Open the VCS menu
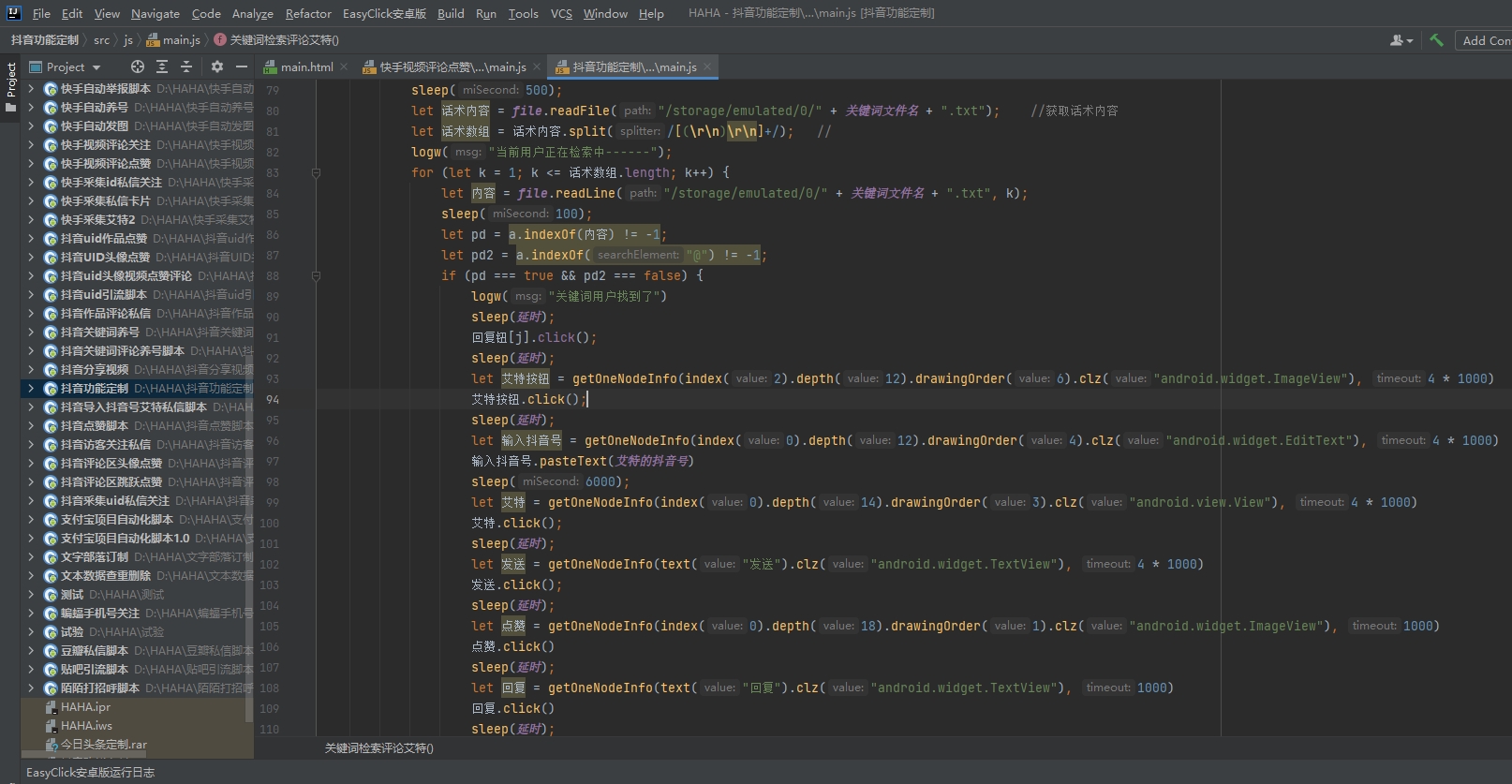The height and width of the screenshot is (784, 1512). (561, 13)
